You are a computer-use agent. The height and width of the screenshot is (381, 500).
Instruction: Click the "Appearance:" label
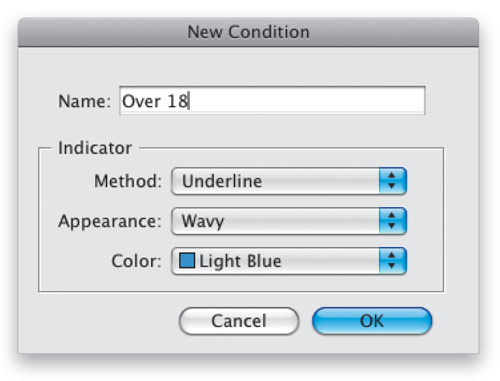110,222
